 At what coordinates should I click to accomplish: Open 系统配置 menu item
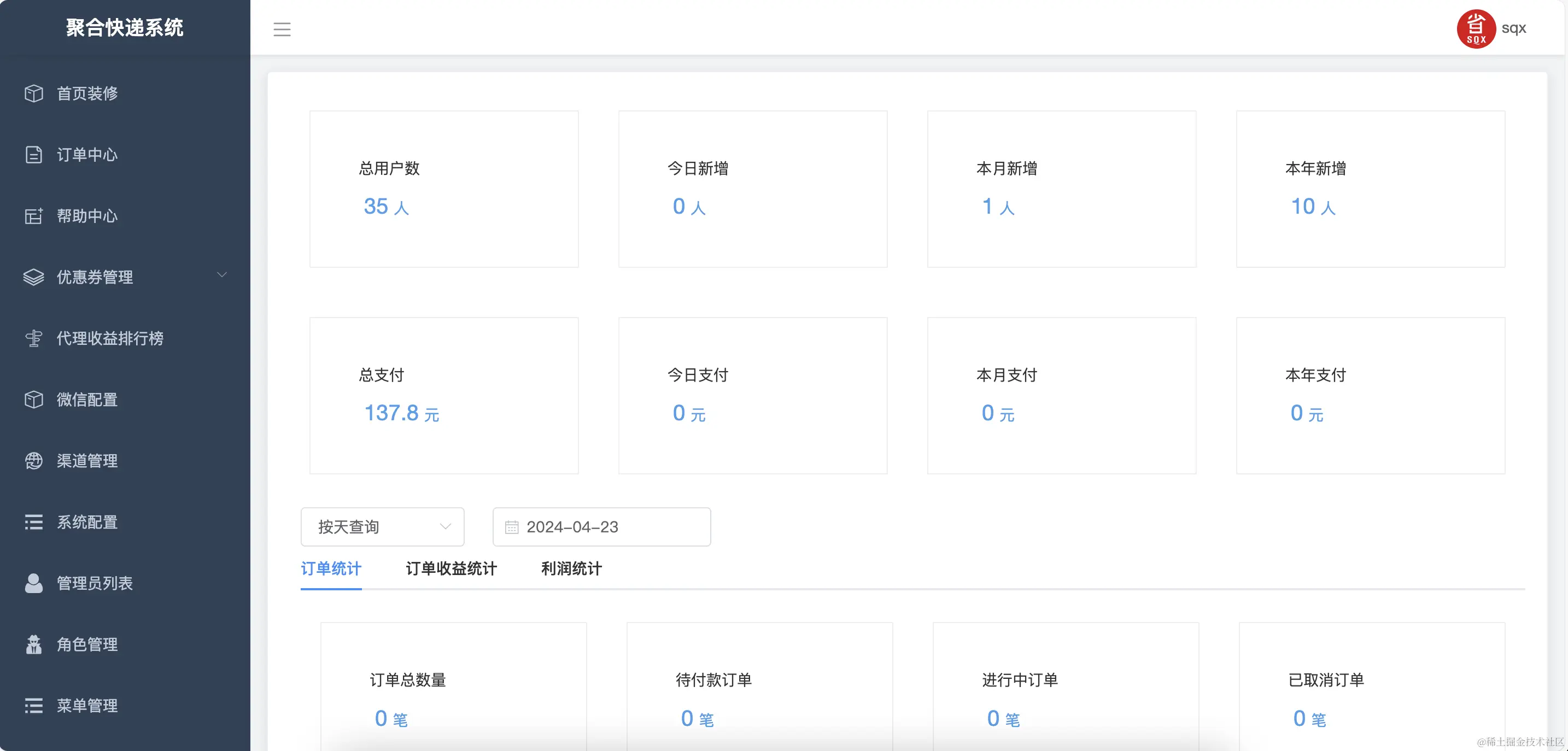[x=87, y=522]
